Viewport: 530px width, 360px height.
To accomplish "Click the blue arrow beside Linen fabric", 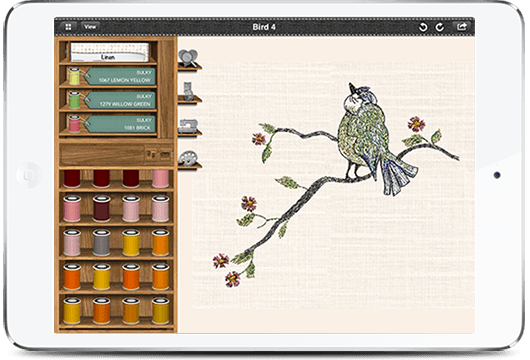I will pyautogui.click(x=67, y=52).
